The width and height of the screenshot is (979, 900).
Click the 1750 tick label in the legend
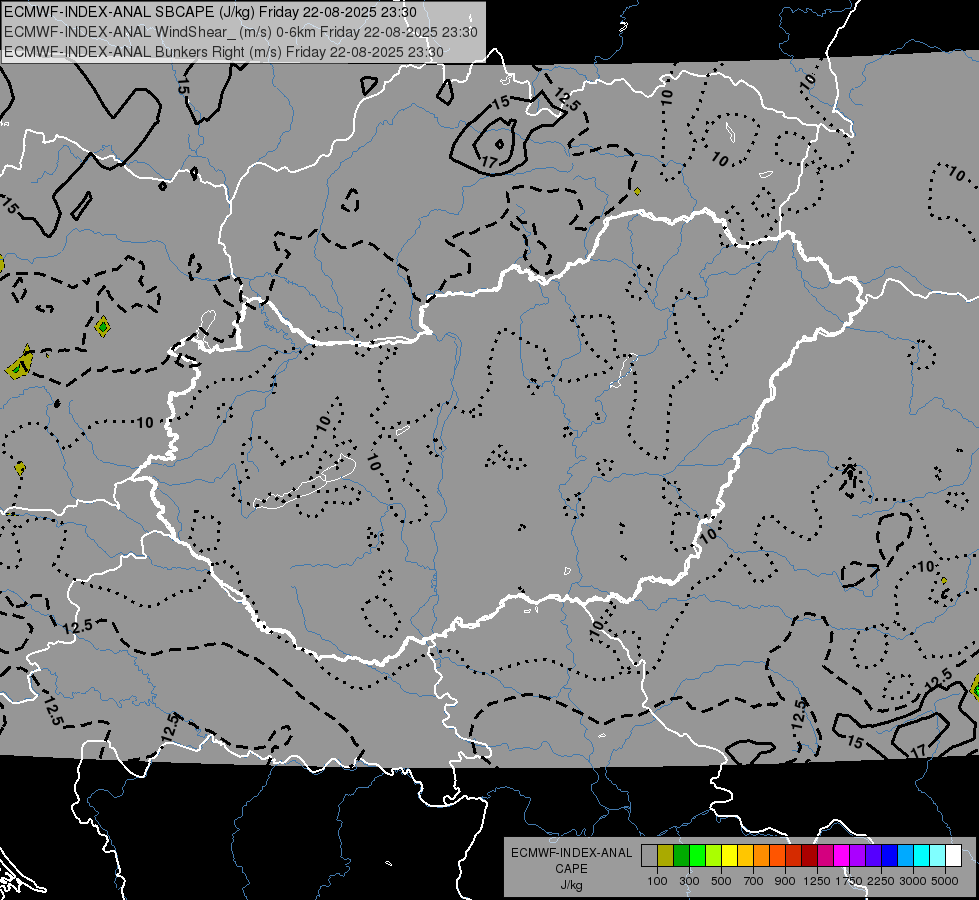(850, 881)
